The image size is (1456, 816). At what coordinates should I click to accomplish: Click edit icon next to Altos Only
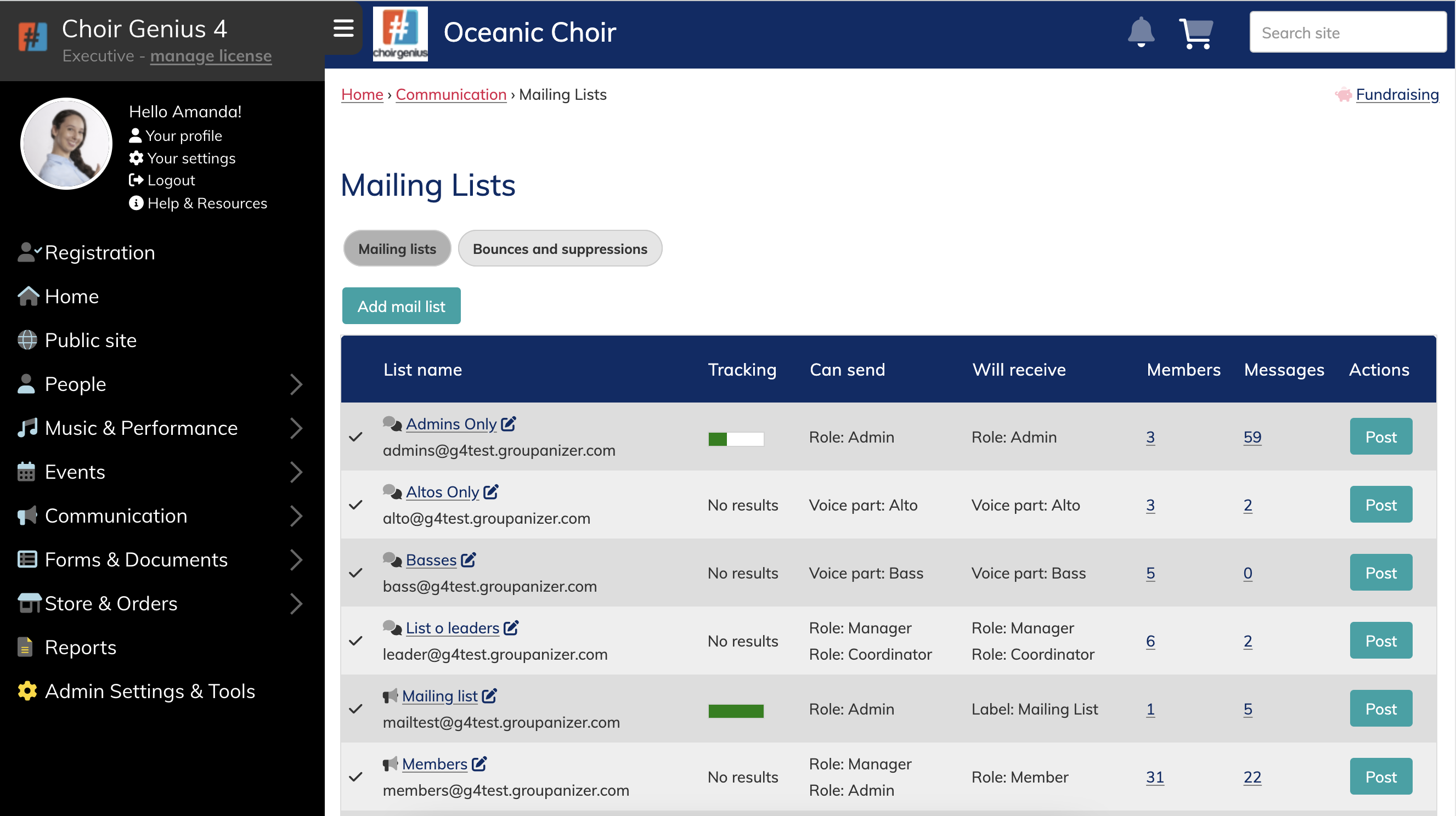[x=490, y=492]
